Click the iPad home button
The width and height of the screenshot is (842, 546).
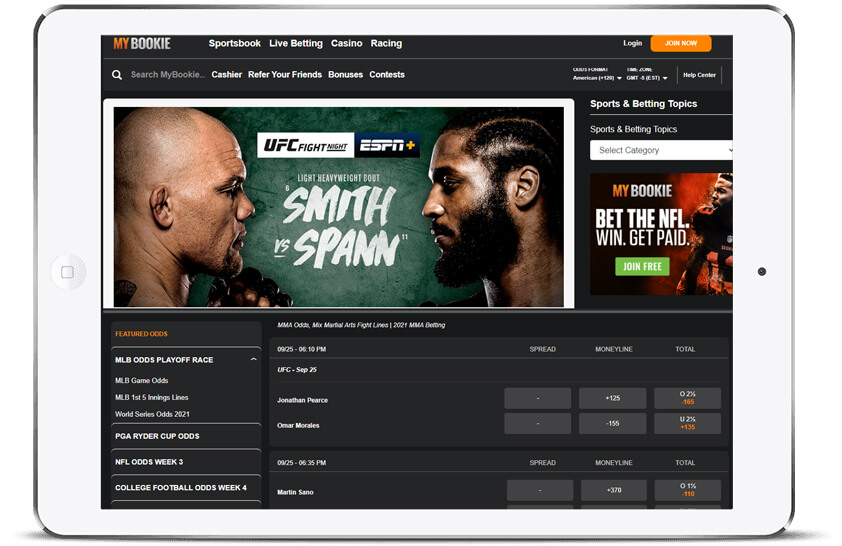[x=68, y=272]
